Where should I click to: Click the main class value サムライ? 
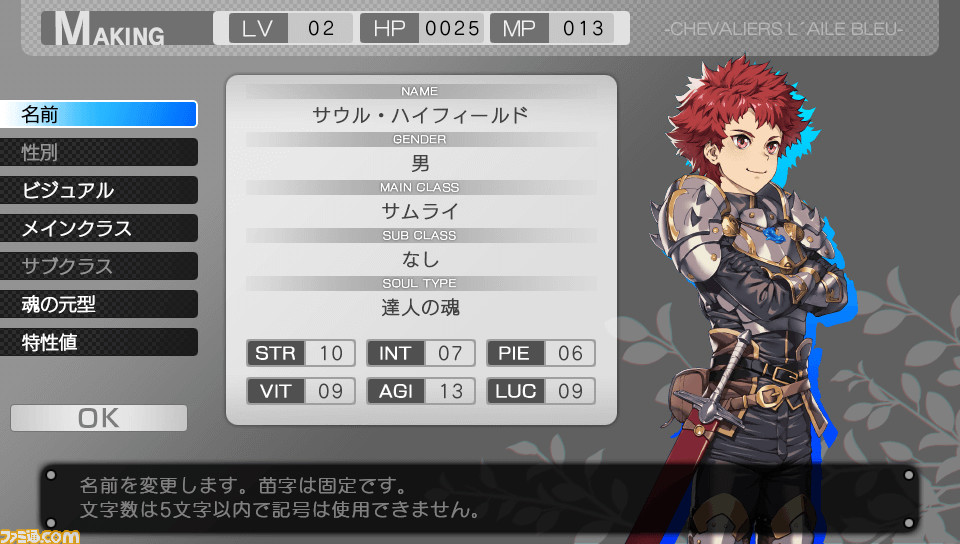pyautogui.click(x=420, y=212)
